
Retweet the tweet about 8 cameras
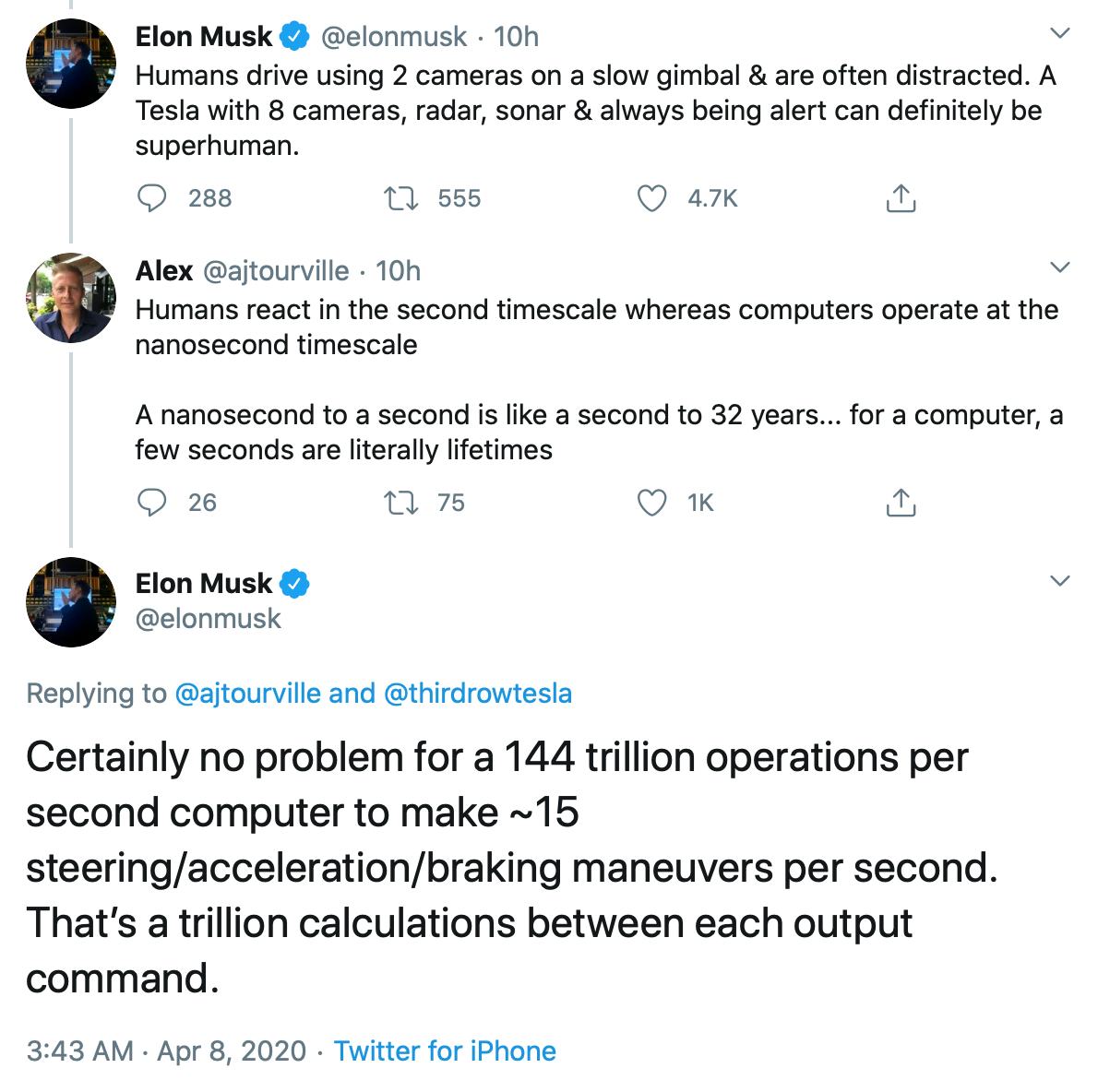point(400,198)
